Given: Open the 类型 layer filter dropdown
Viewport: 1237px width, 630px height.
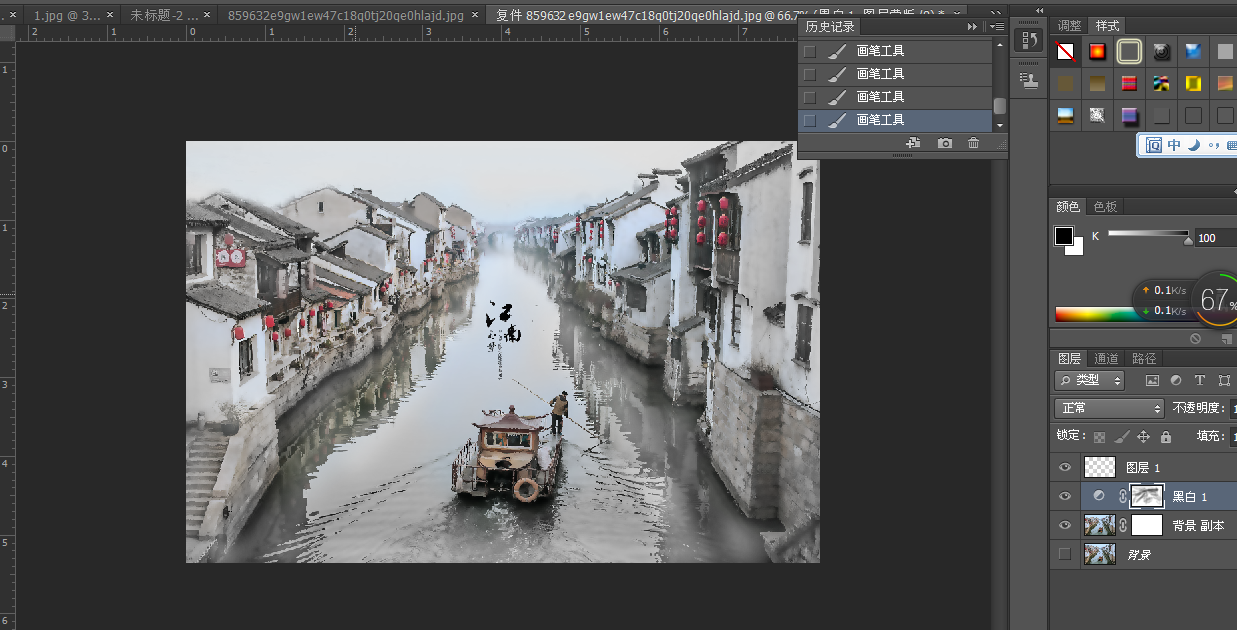Looking at the screenshot, I should pyautogui.click(x=1090, y=380).
